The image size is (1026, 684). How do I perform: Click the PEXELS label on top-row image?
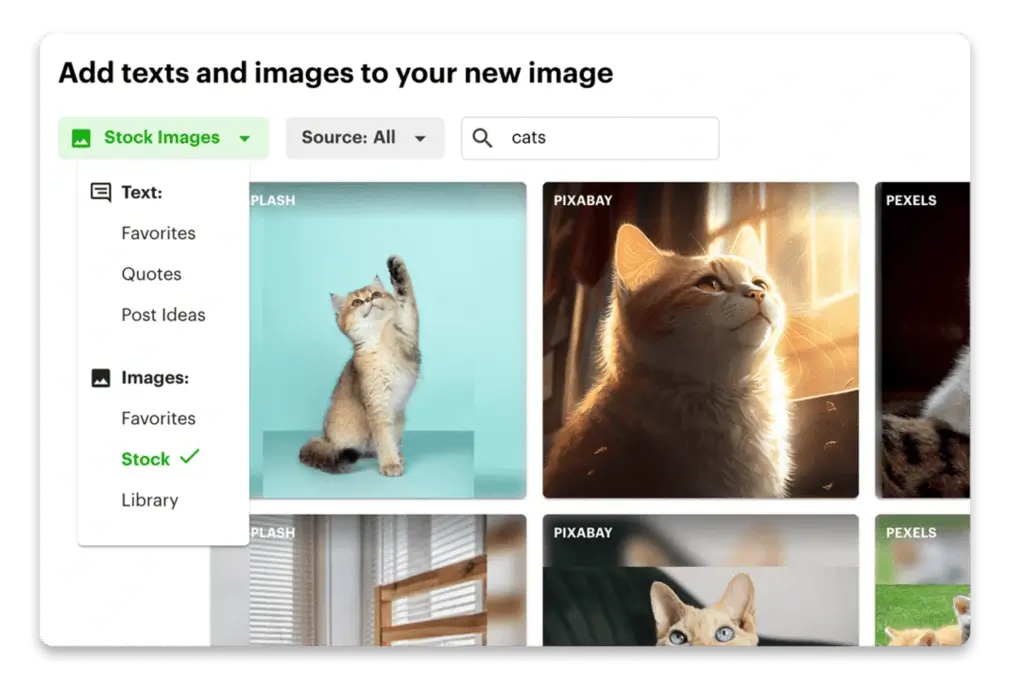point(911,200)
